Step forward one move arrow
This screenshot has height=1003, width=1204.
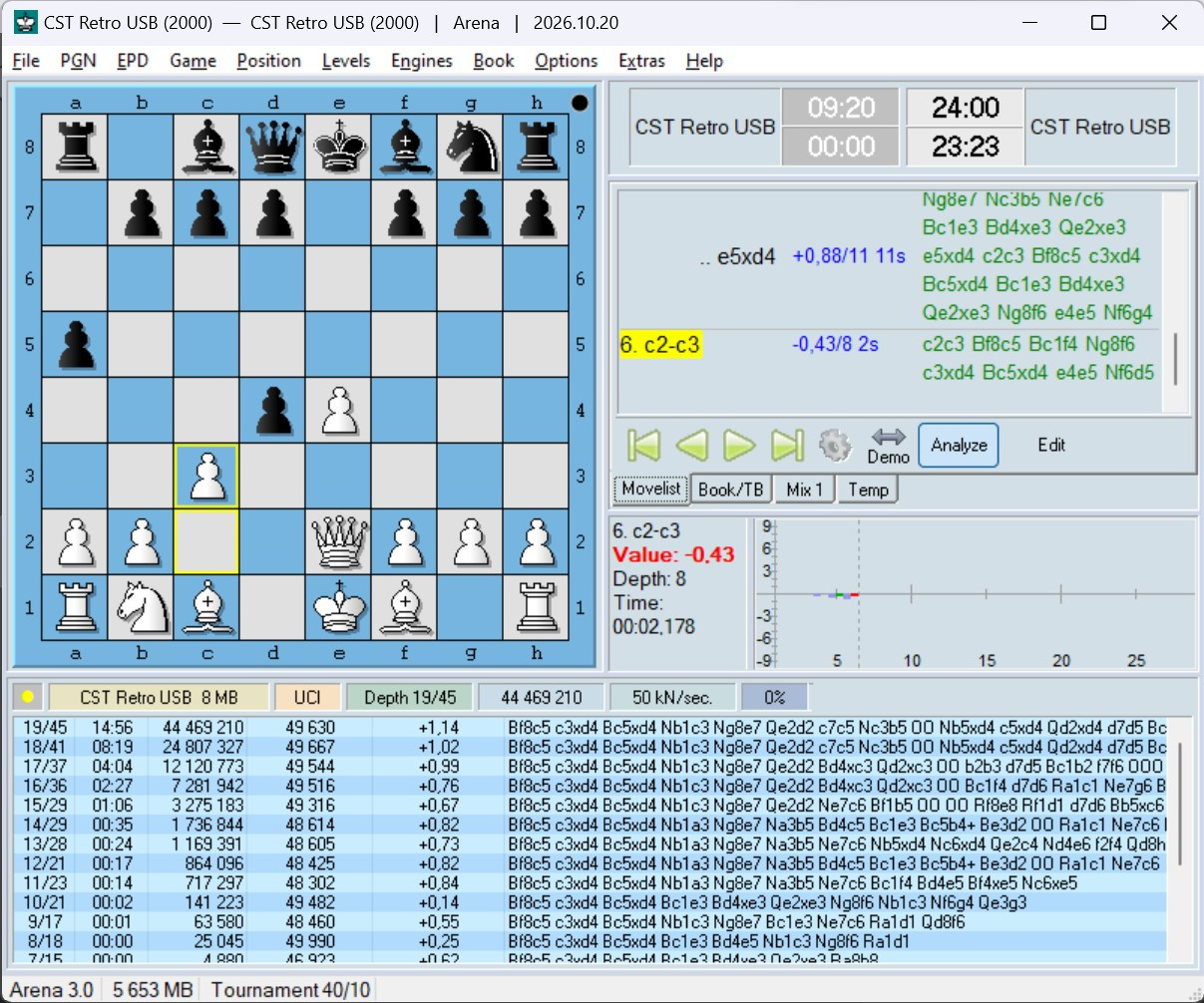(739, 445)
